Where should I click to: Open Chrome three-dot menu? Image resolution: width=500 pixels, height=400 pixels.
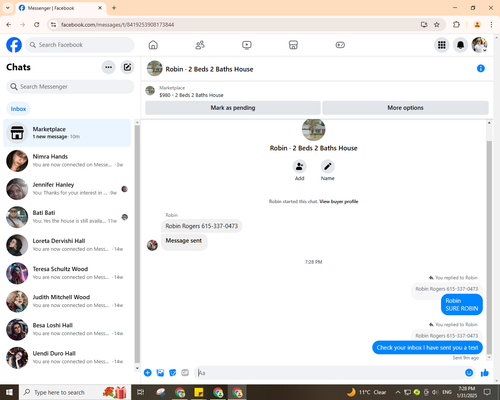coord(491,24)
